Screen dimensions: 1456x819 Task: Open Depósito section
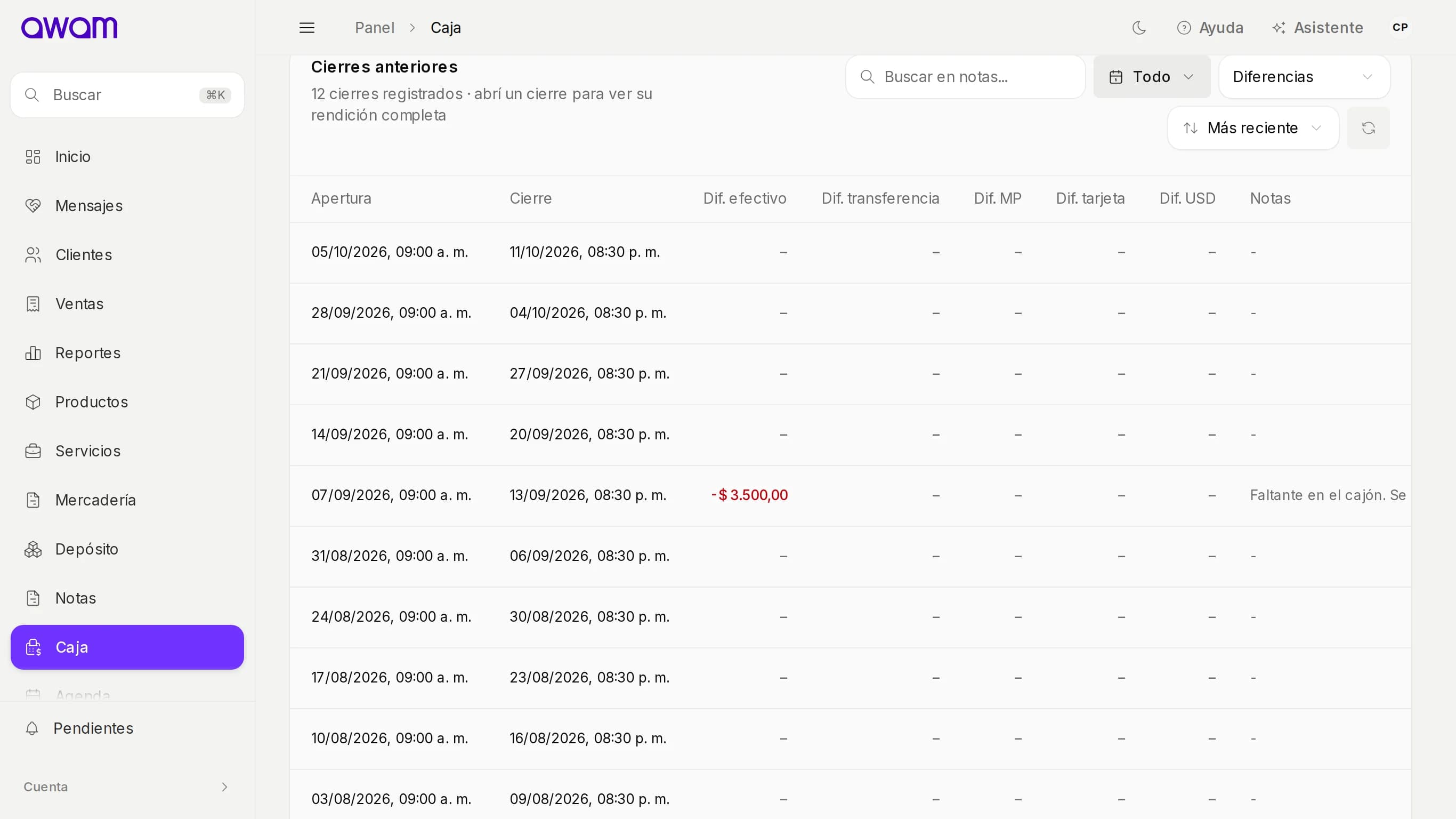(127, 549)
